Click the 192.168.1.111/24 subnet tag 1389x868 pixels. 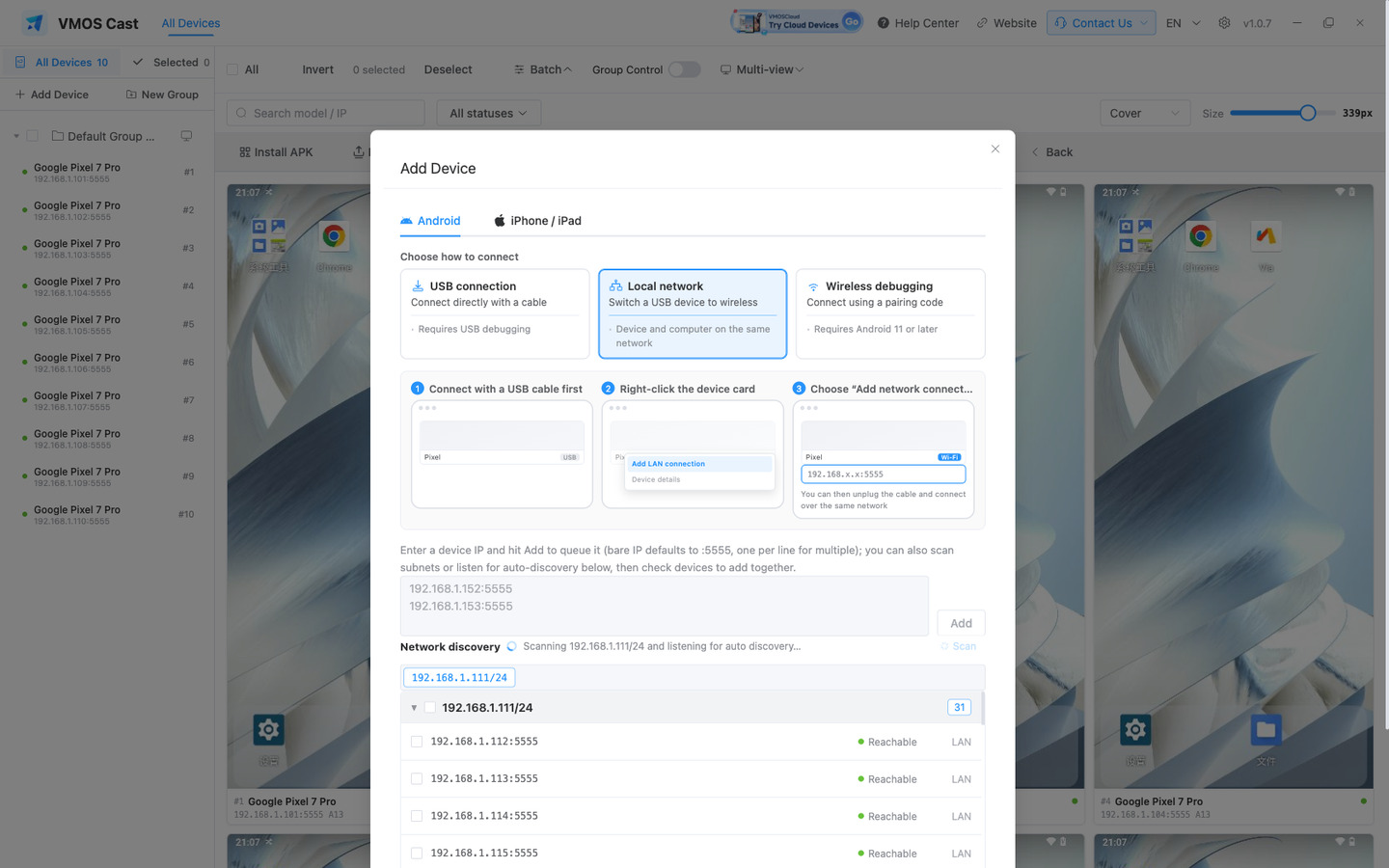[x=459, y=678]
